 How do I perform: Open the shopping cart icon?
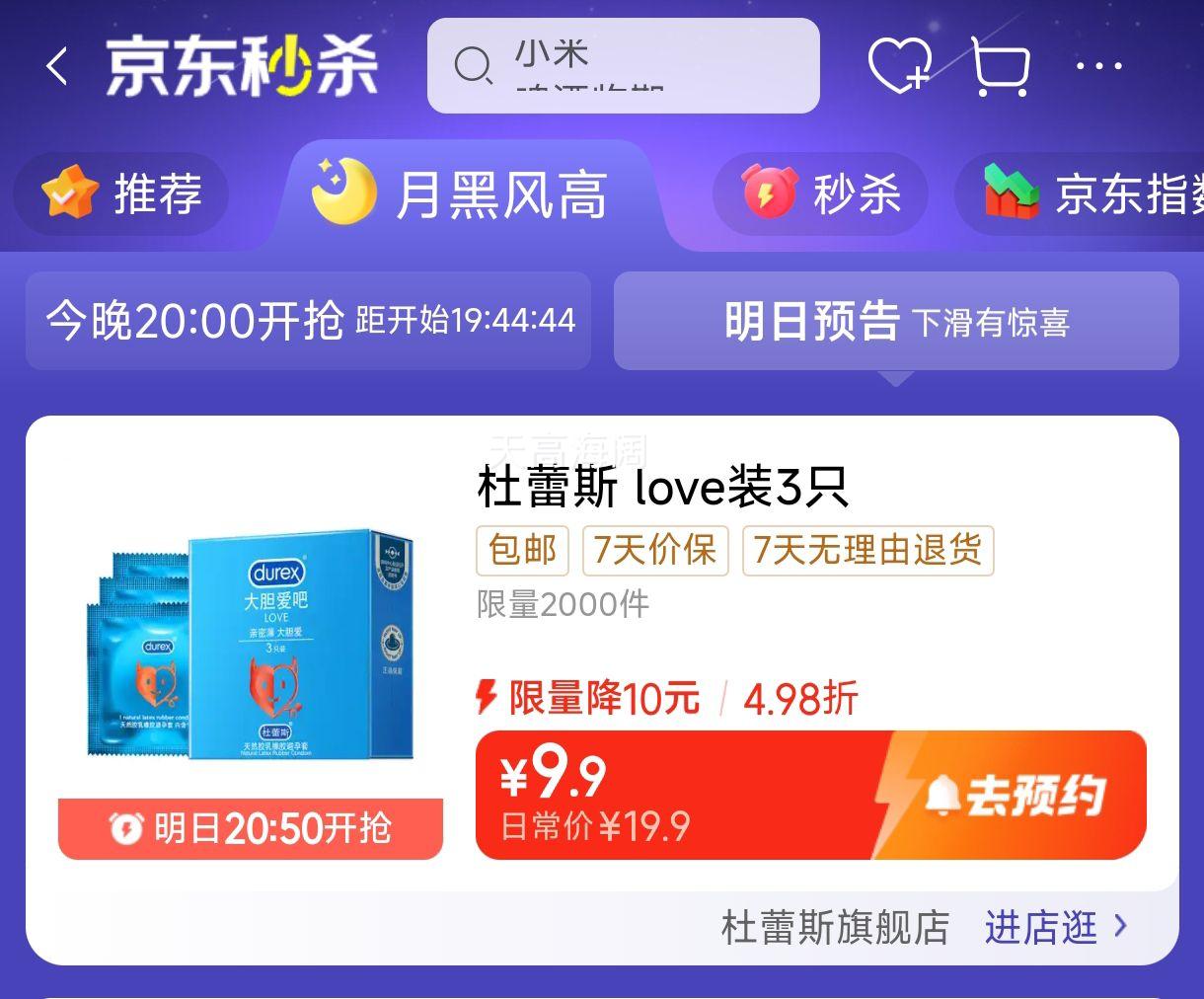point(1001,66)
